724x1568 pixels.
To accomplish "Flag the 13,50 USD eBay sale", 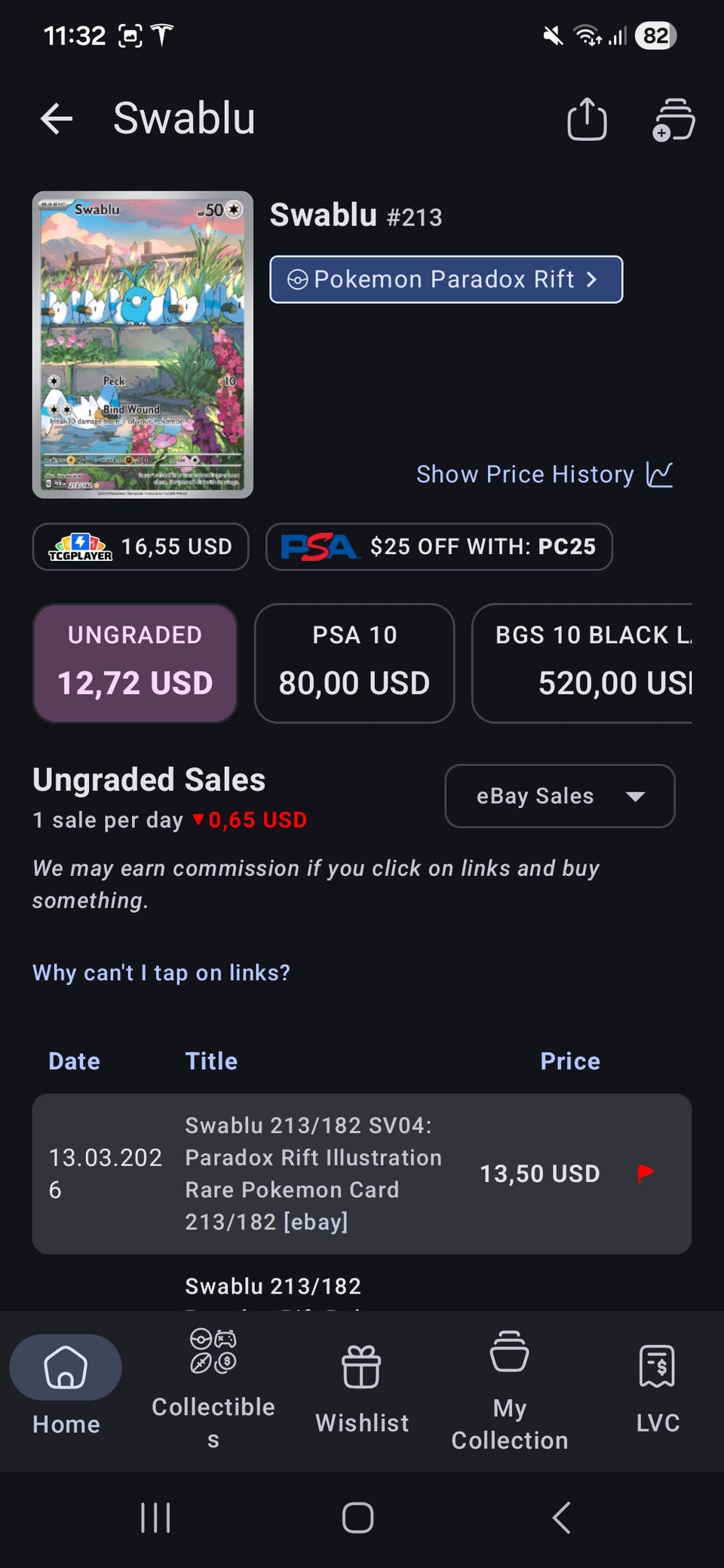I will [x=645, y=1173].
